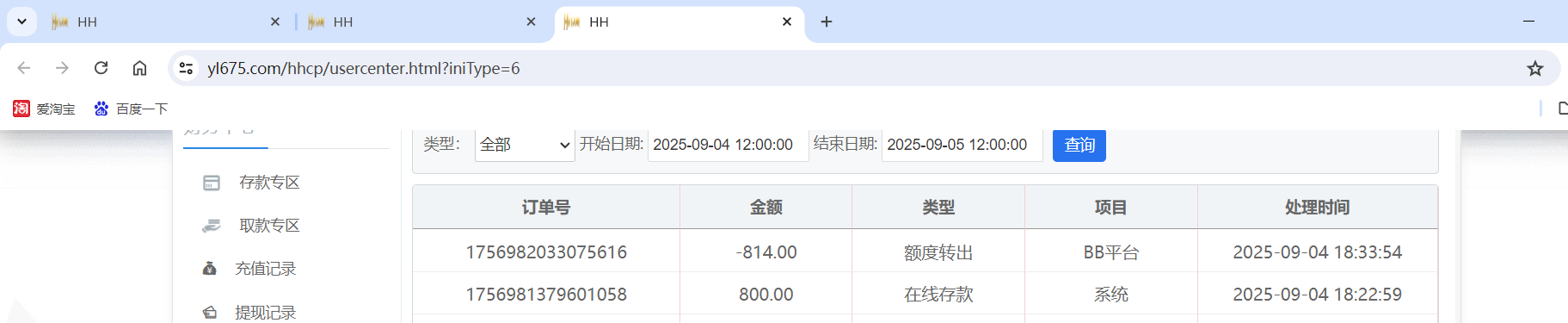The height and width of the screenshot is (323, 1568).
Task: Open 存款专区 in the sidebar
Action: pos(269,183)
